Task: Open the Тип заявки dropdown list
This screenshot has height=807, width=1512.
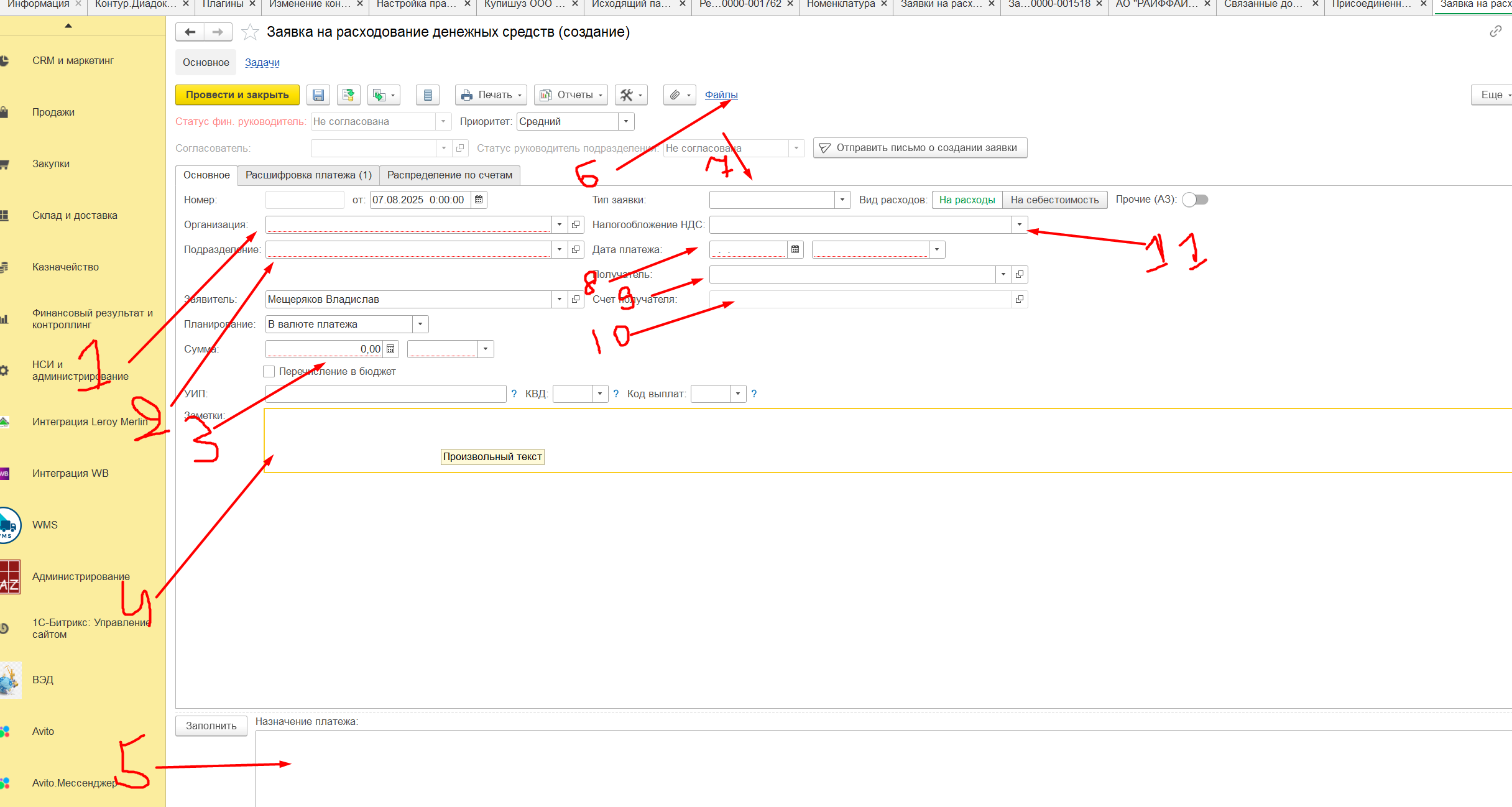Action: [x=842, y=200]
